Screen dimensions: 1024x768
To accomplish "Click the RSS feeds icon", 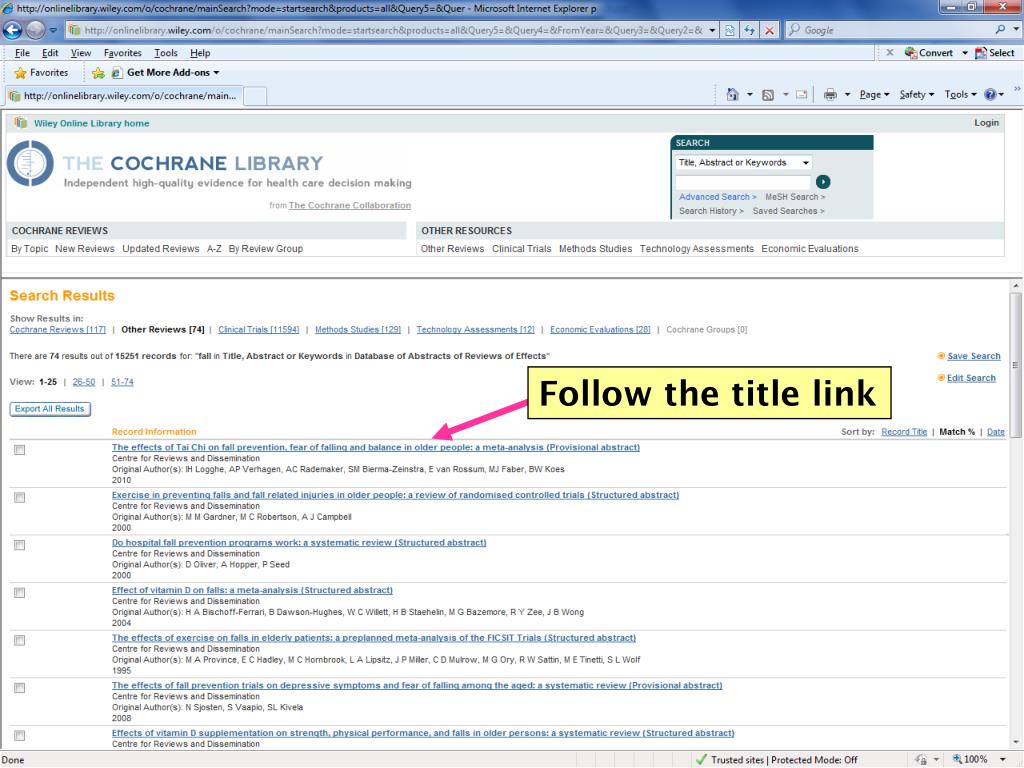I will click(x=768, y=95).
